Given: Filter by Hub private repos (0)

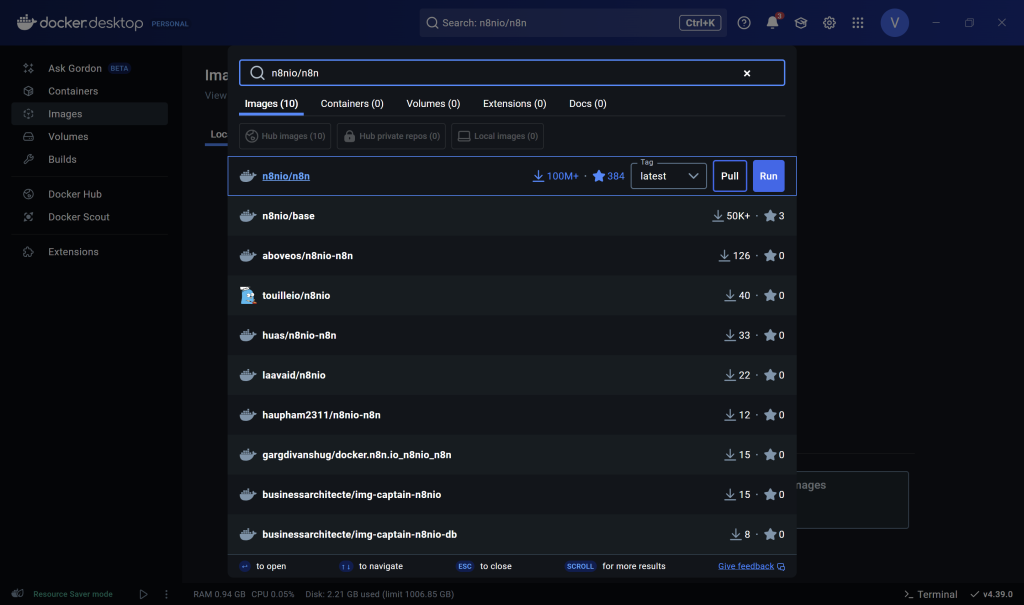Looking at the screenshot, I should click(391, 136).
